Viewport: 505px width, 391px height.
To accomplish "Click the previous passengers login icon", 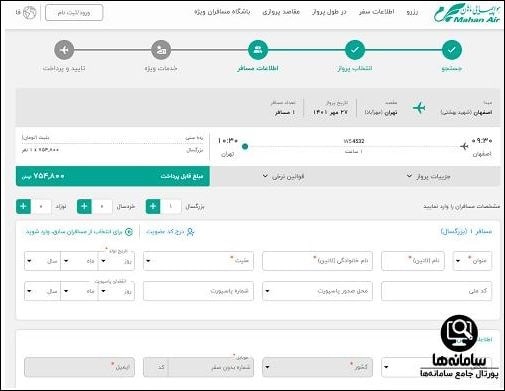I will (x=129, y=232).
